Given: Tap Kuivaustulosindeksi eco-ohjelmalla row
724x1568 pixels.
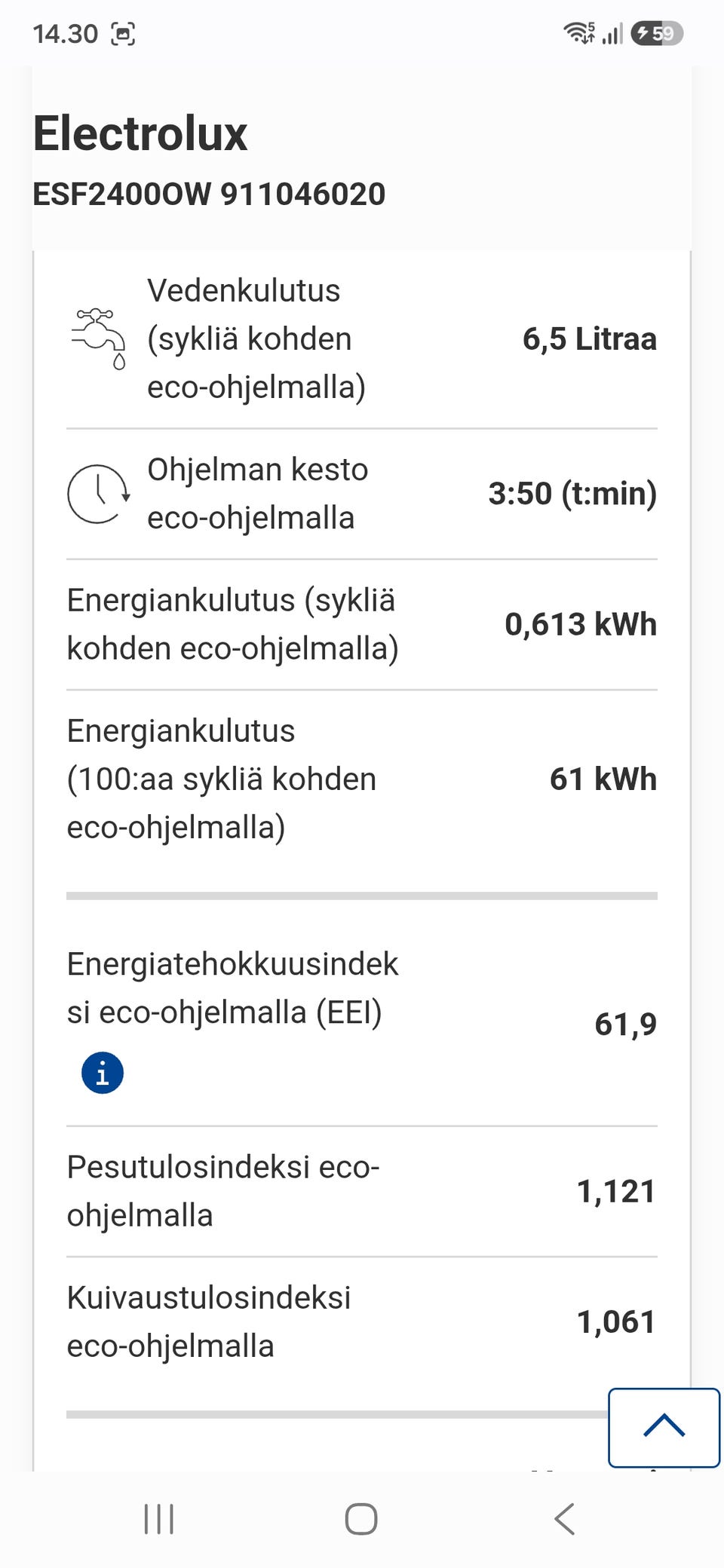Looking at the screenshot, I should (362, 1322).
